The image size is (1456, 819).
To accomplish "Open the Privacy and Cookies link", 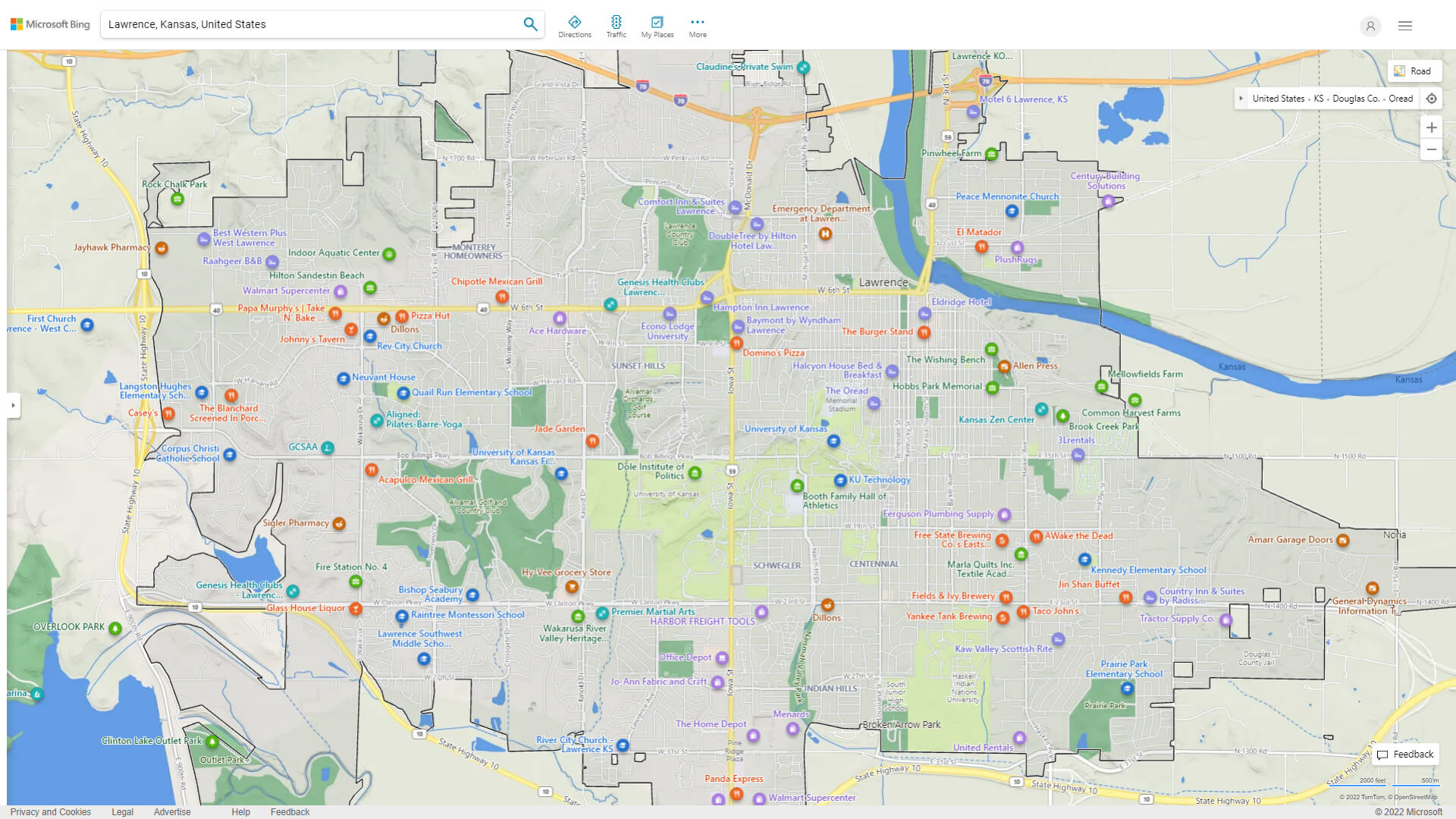I will point(51,811).
